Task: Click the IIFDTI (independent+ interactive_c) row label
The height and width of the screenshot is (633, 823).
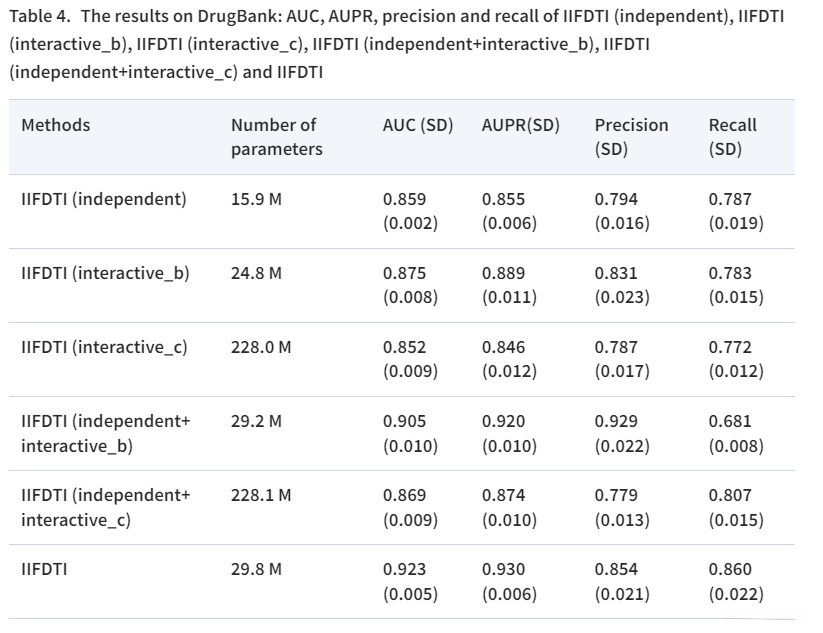Action: pos(105,507)
